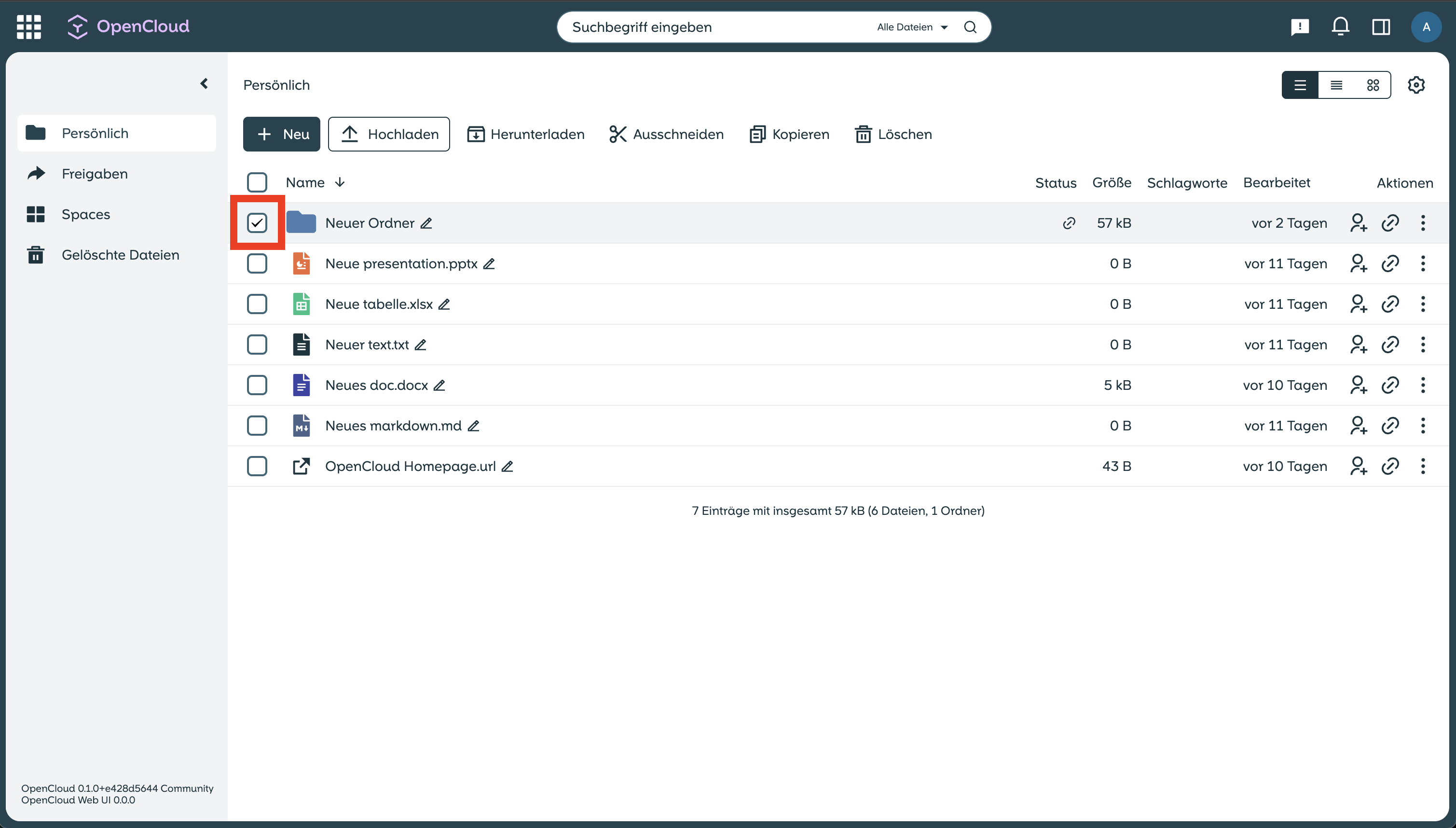1456x828 pixels.
Task: Click Ausschneiden to cut selection
Action: [x=666, y=134]
